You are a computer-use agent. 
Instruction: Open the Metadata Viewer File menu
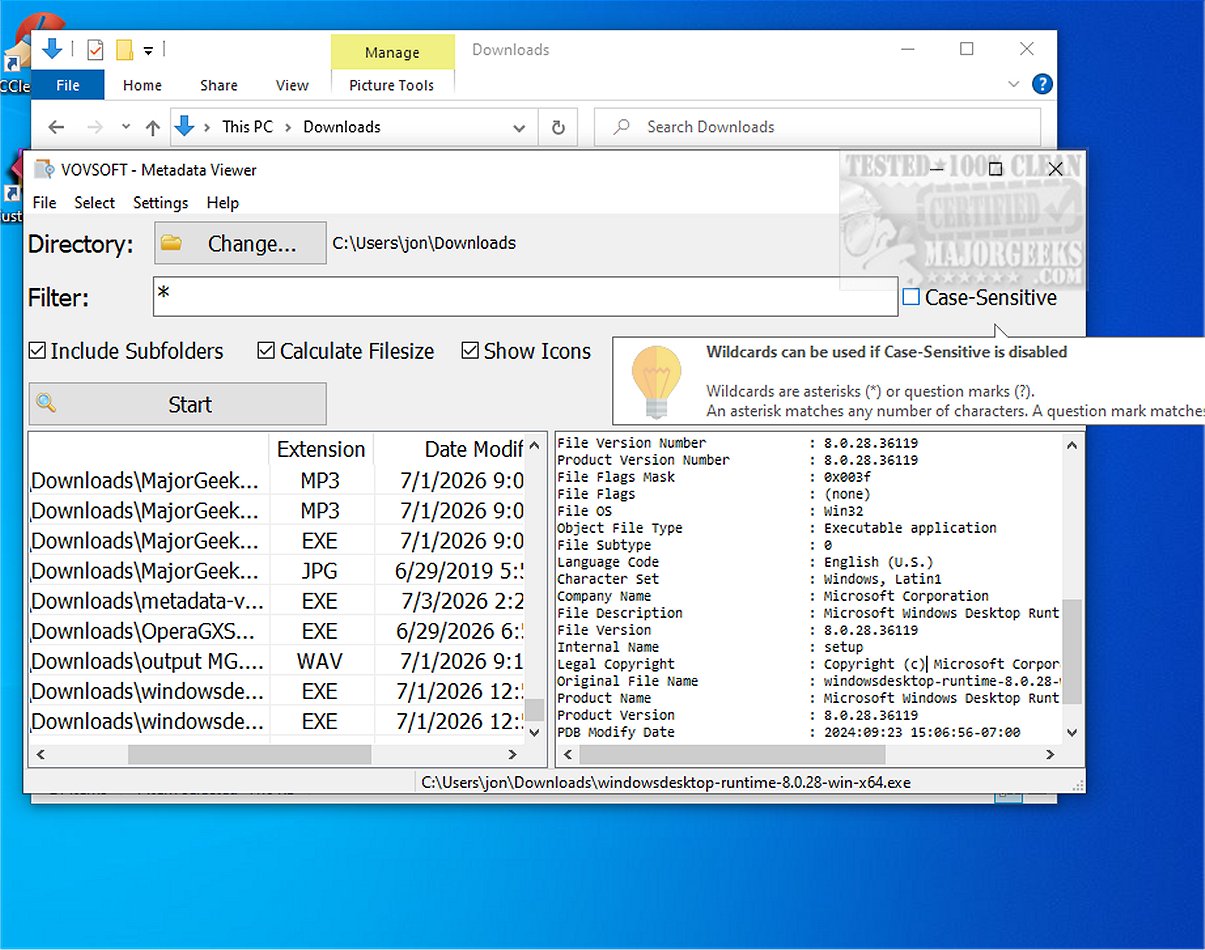pyautogui.click(x=44, y=202)
